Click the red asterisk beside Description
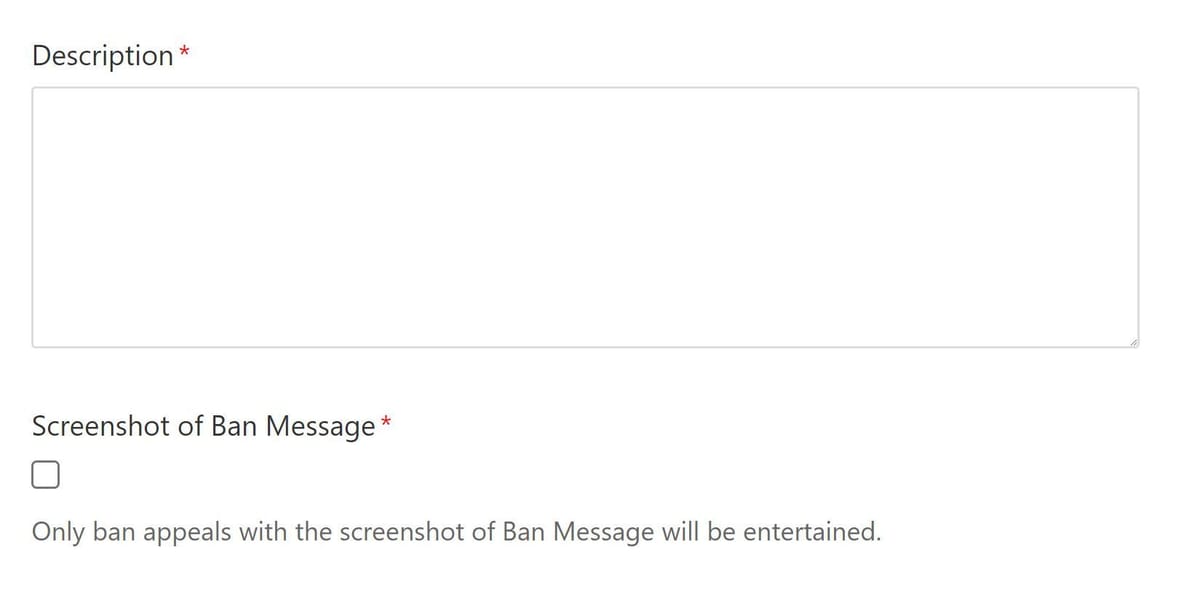The width and height of the screenshot is (1200, 605). click(185, 51)
